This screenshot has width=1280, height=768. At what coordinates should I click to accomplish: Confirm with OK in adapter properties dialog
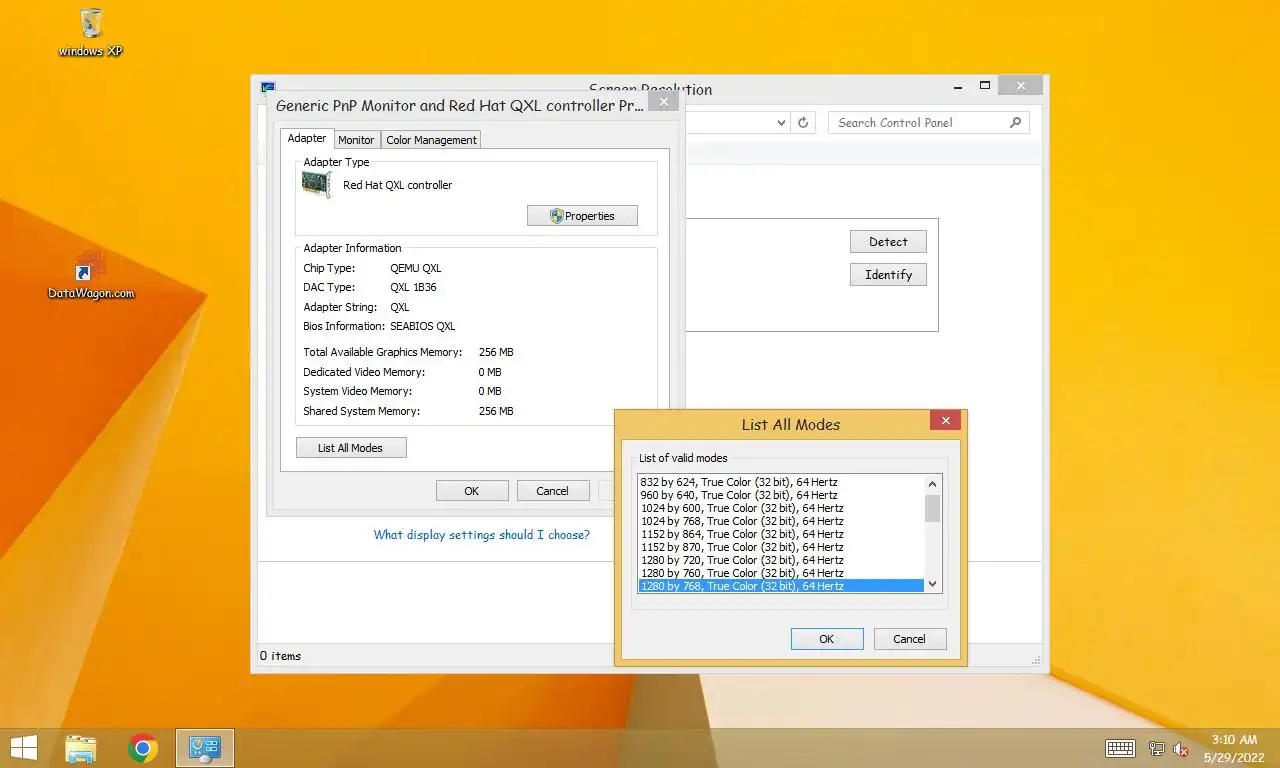472,491
